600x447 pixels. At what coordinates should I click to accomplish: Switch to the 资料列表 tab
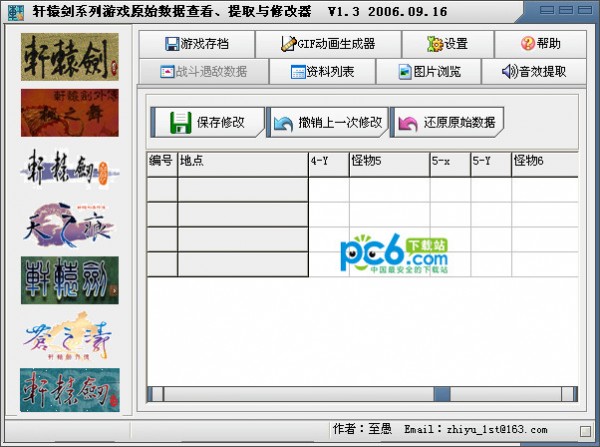pos(323,72)
